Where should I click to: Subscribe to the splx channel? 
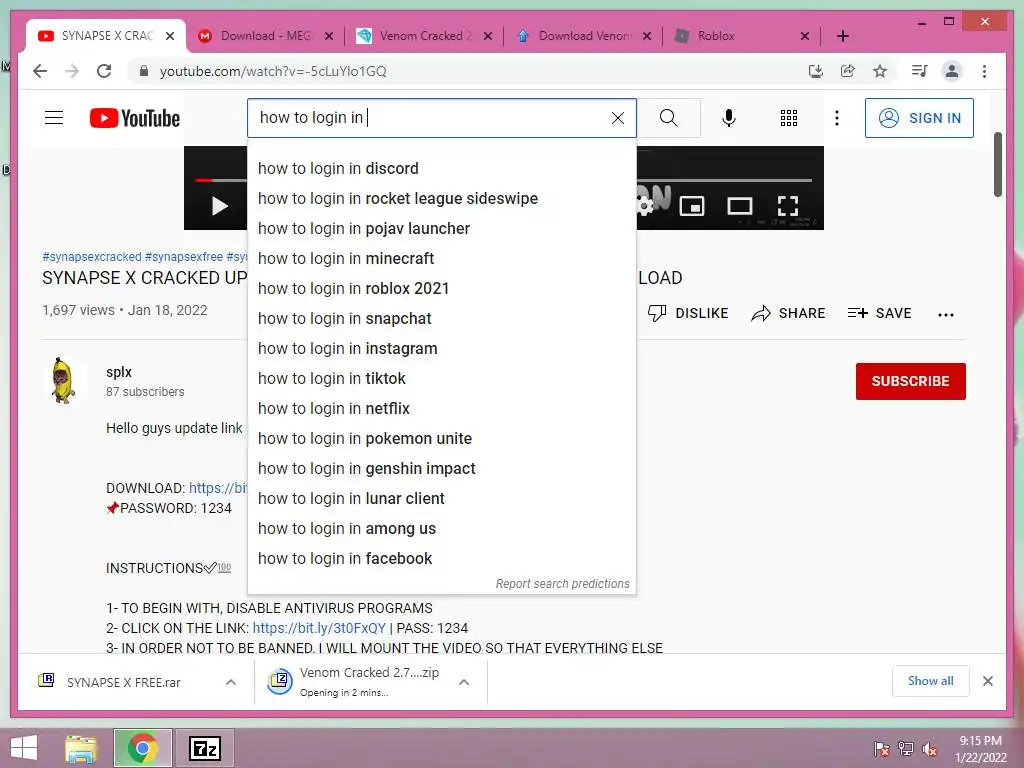coord(910,381)
